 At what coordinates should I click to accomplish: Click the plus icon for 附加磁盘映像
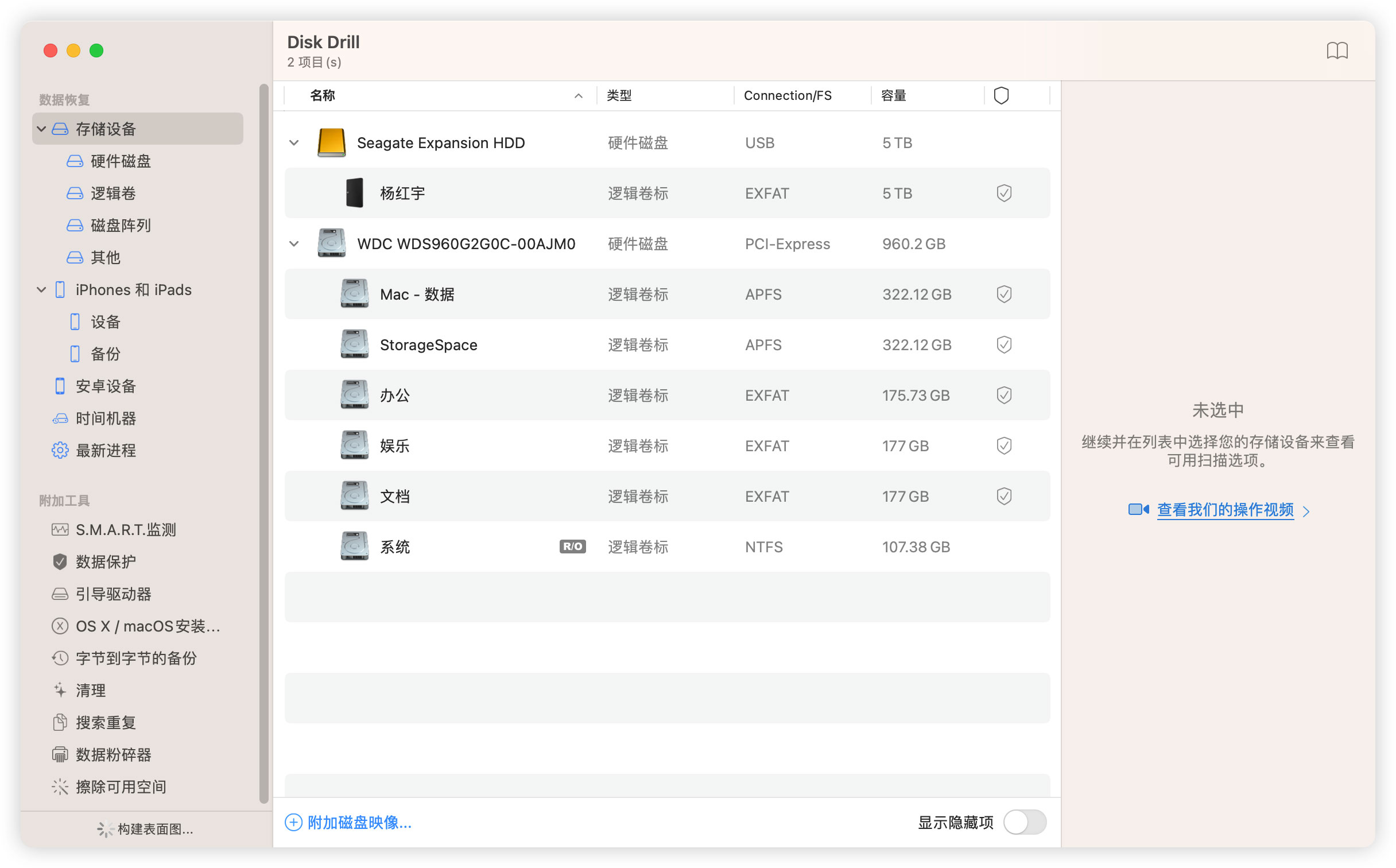[x=293, y=823]
